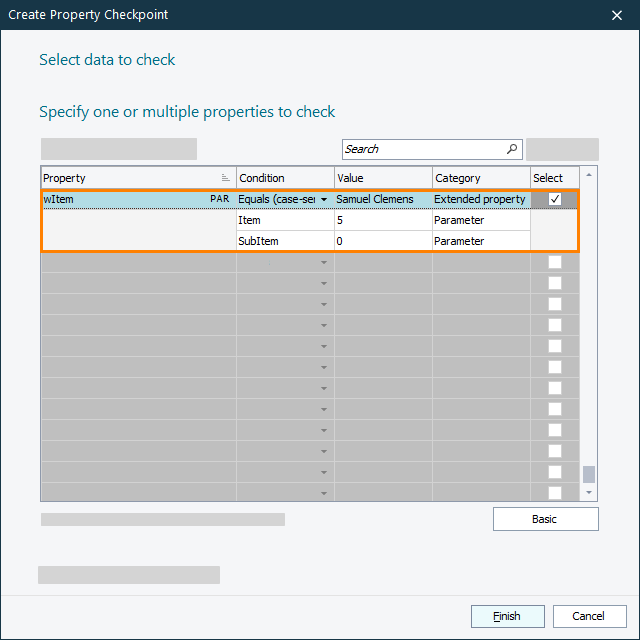Viewport: 640px width, 640px height.
Task: Click the Category column header
Action: point(480,178)
